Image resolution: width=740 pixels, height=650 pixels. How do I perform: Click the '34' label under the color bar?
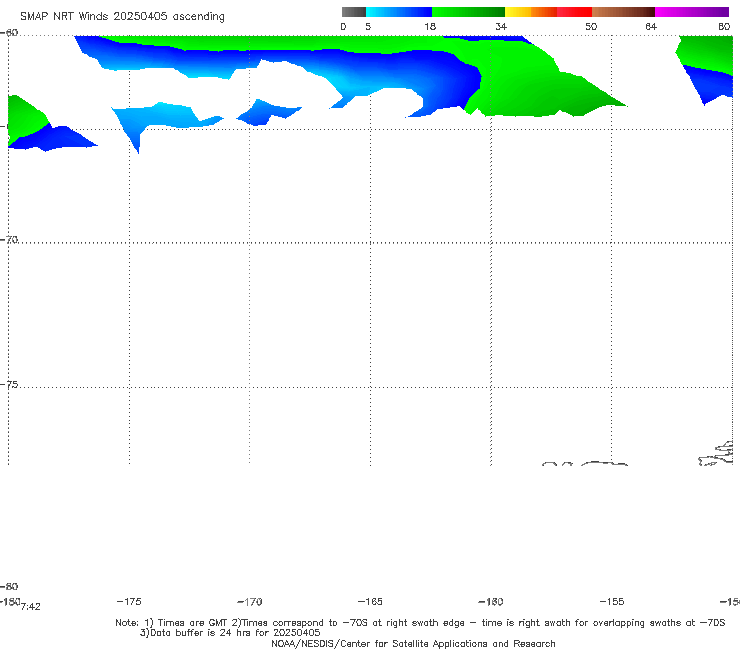(x=501, y=27)
